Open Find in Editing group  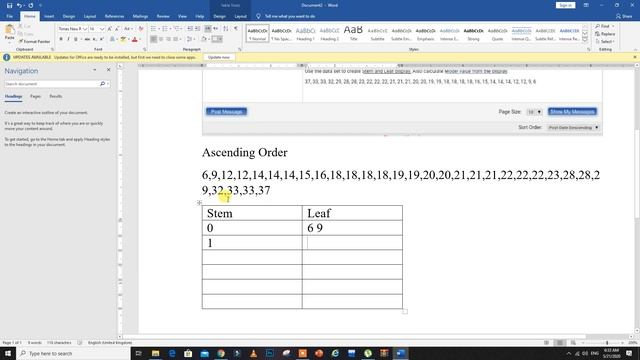click(604, 26)
